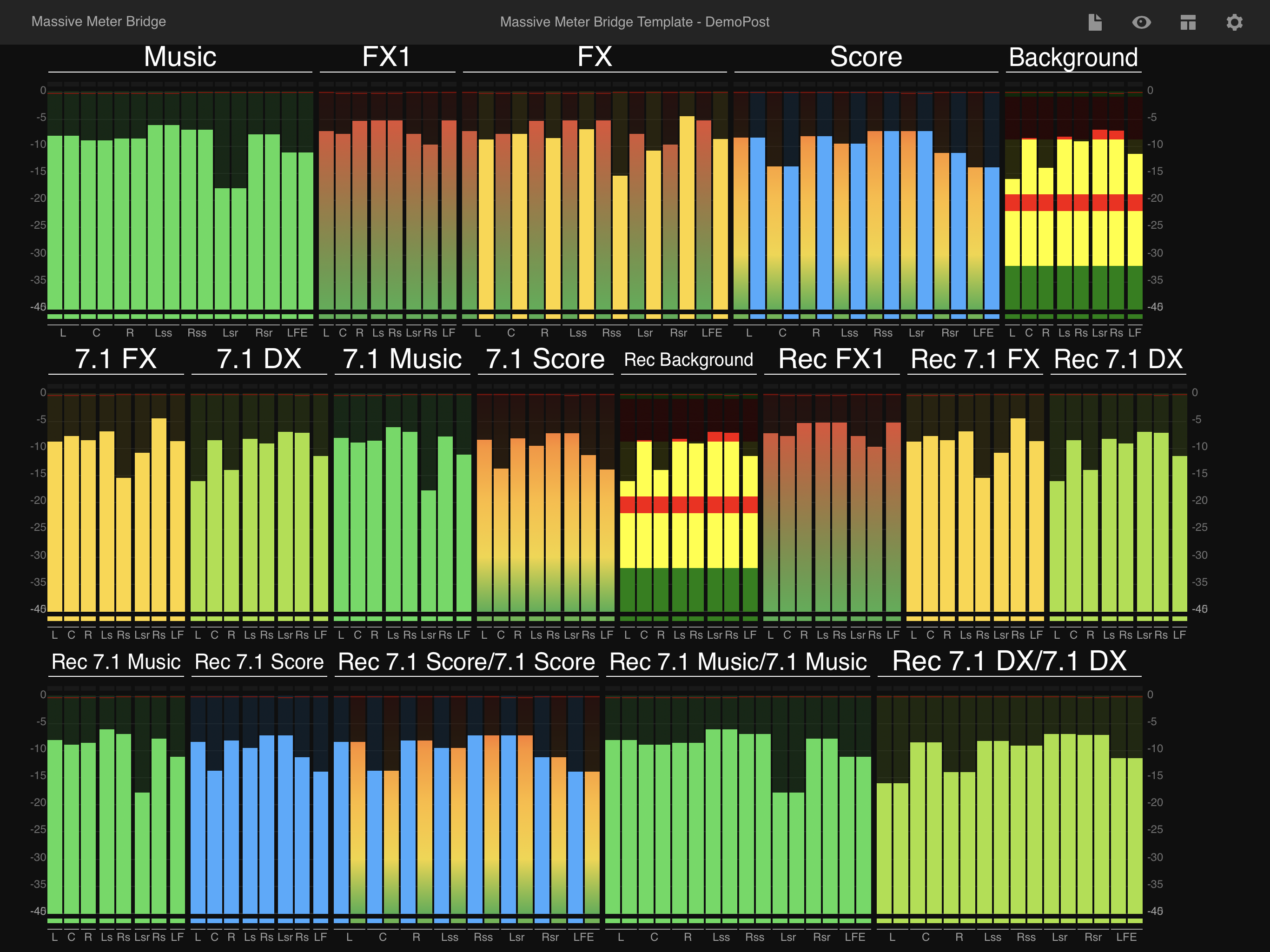The image size is (1270, 952).
Task: Click the tallest Rec 7.1 FX meter bar
Action: pos(1018,515)
